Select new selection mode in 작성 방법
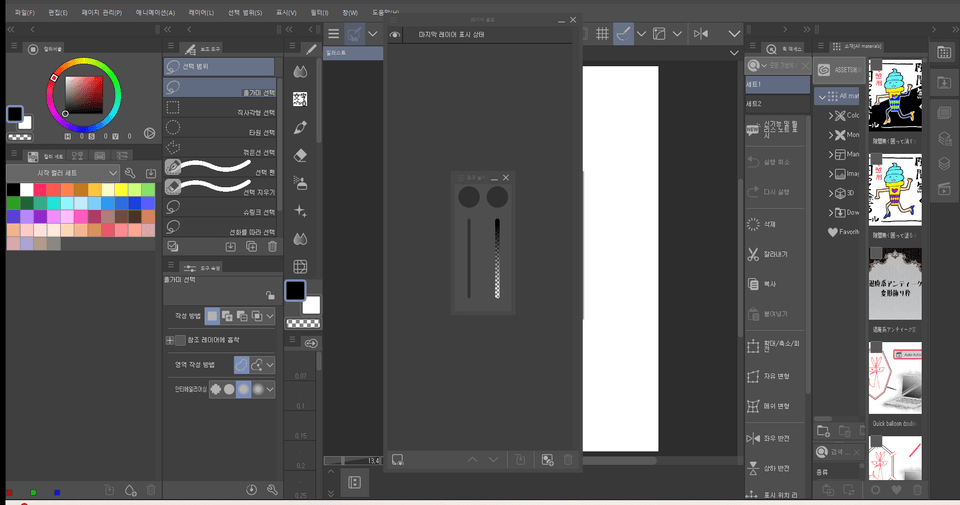The height and width of the screenshot is (505, 960). (212, 316)
